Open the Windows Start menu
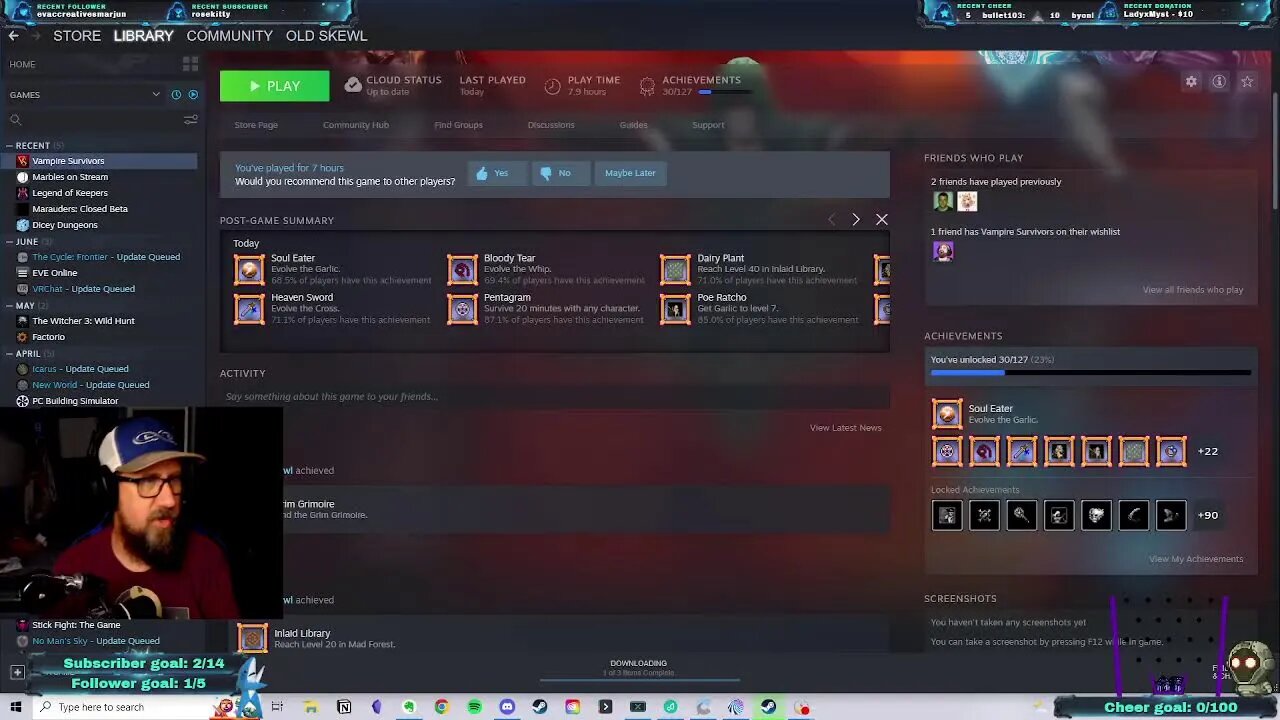 tap(15, 707)
